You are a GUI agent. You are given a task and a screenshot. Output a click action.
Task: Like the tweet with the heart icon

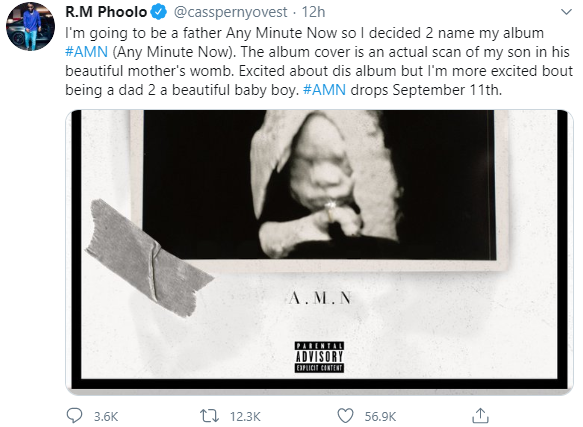pos(345,416)
